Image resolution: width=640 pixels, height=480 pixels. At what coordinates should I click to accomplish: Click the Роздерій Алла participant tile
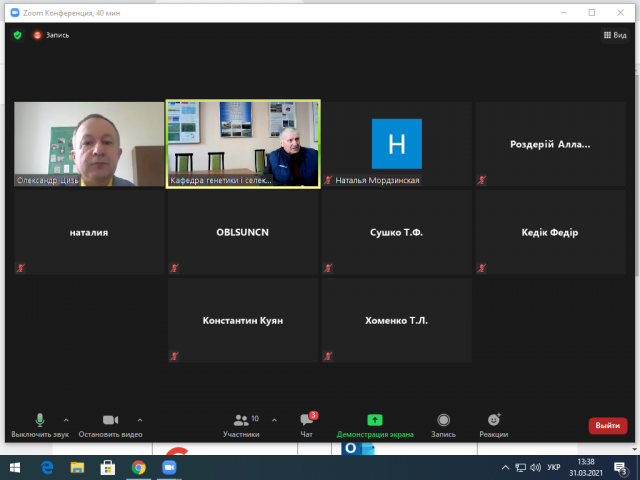point(550,144)
